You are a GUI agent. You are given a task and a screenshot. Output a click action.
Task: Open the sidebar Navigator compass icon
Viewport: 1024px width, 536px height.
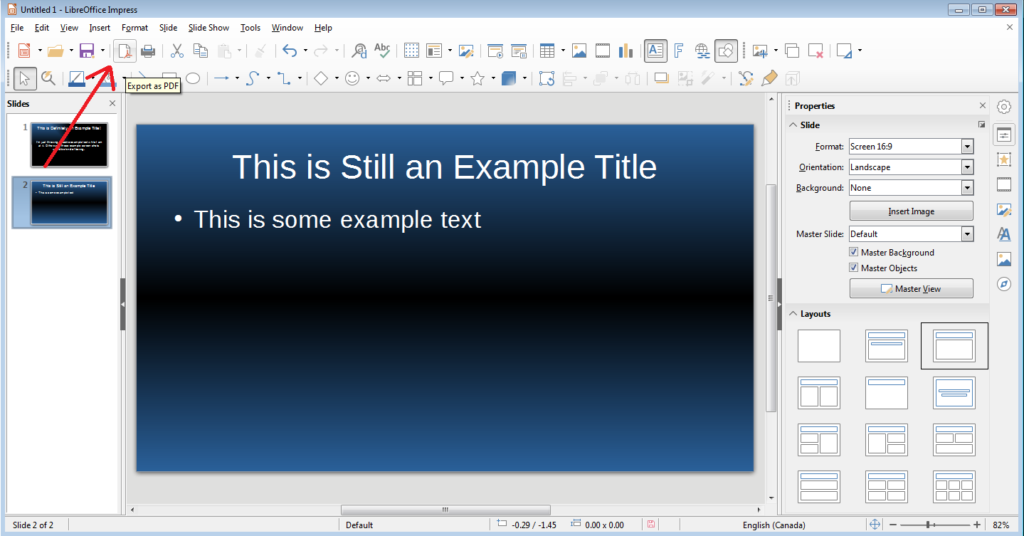coord(1004,284)
